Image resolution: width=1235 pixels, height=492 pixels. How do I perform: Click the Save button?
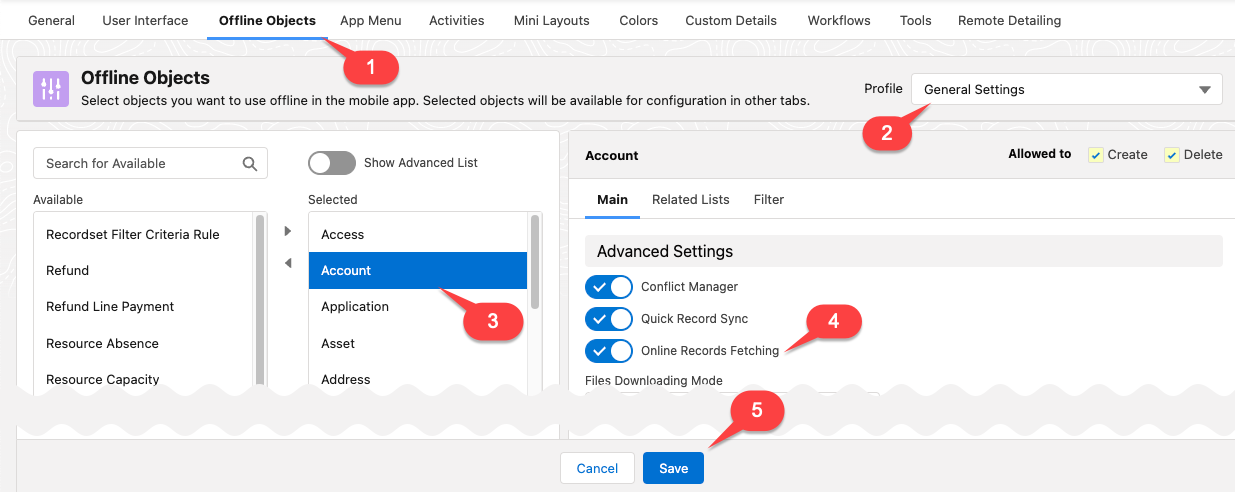tap(673, 468)
